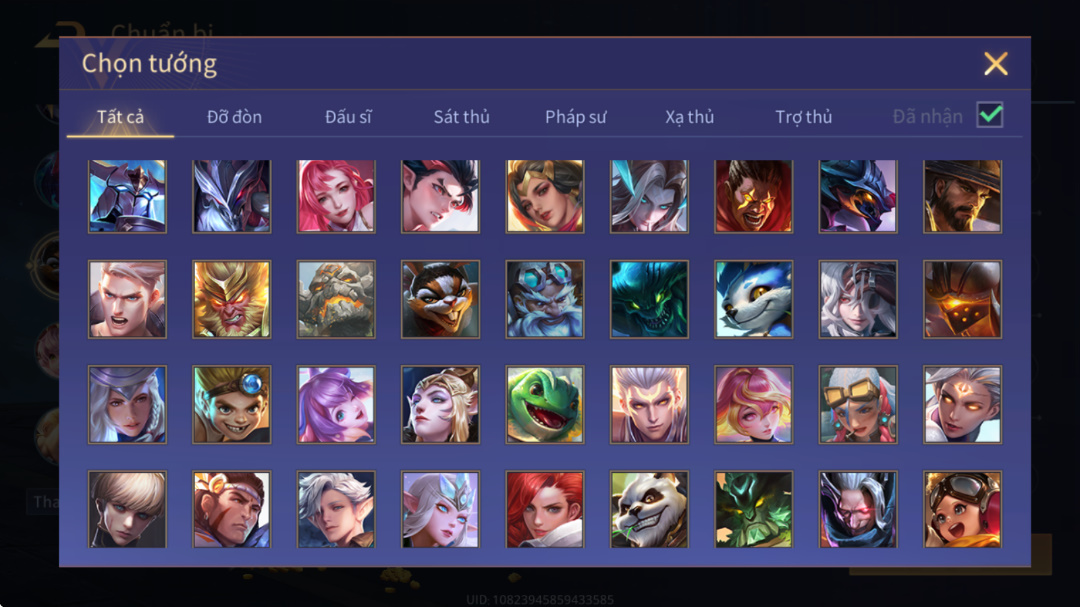The image size is (1080, 607).
Task: Toggle the Đã nhận checkbox
Action: (x=990, y=115)
